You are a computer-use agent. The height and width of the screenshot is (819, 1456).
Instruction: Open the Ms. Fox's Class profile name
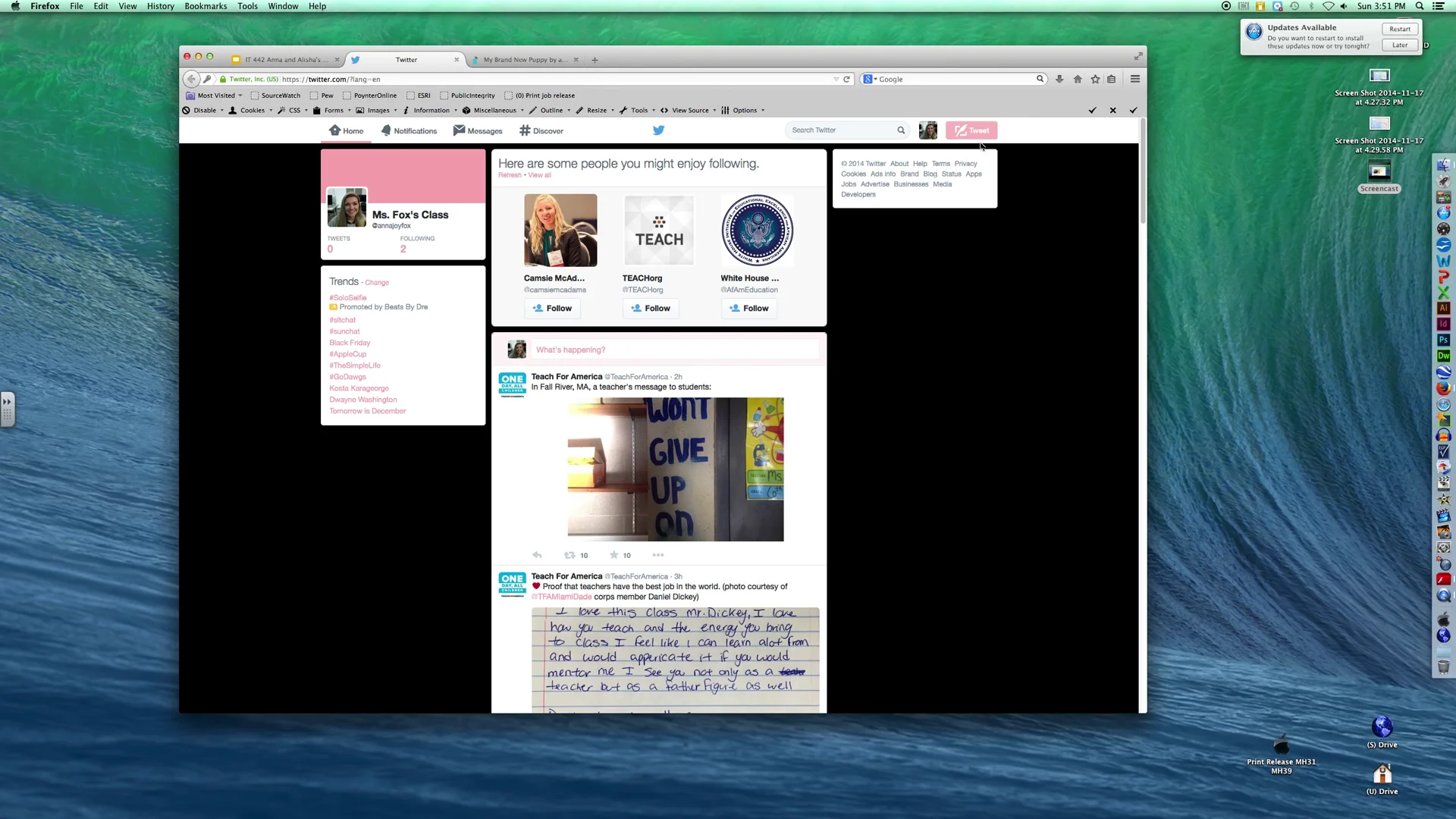(x=410, y=215)
